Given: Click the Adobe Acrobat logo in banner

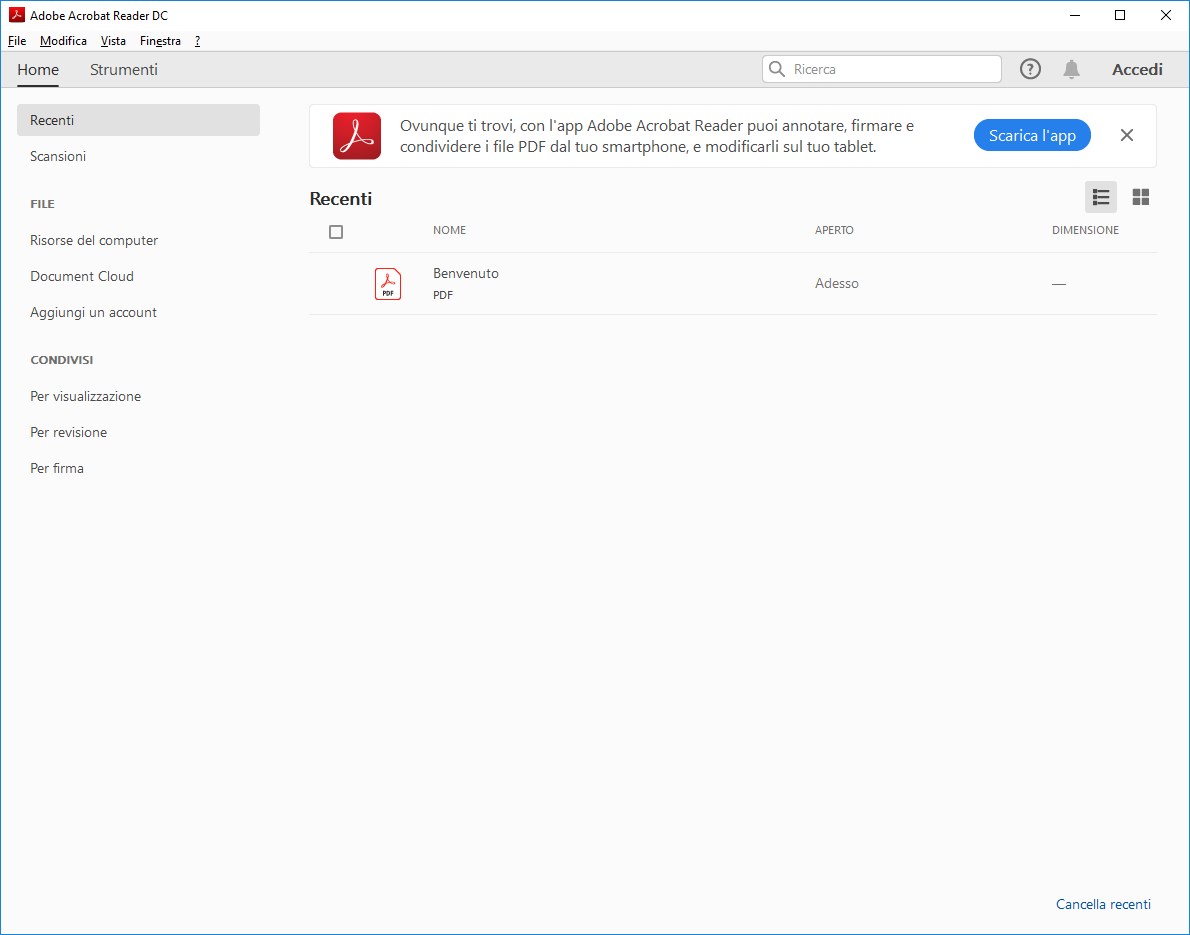Looking at the screenshot, I should point(357,136).
